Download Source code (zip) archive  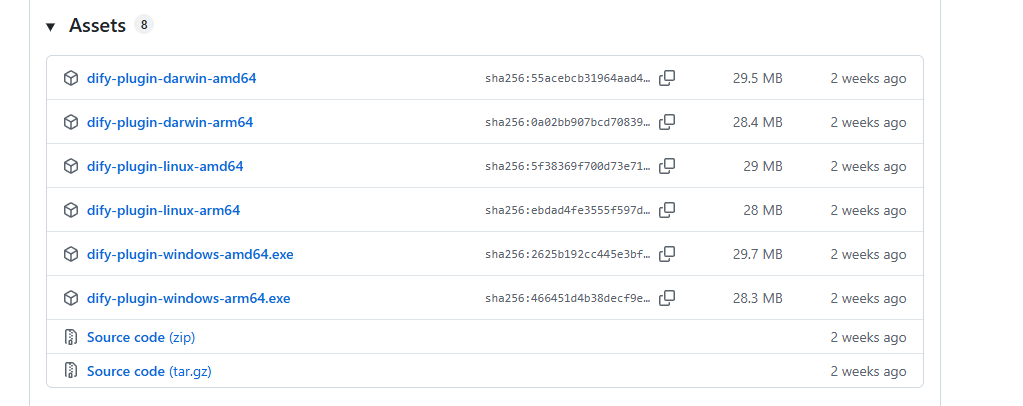pyautogui.click(x=140, y=338)
